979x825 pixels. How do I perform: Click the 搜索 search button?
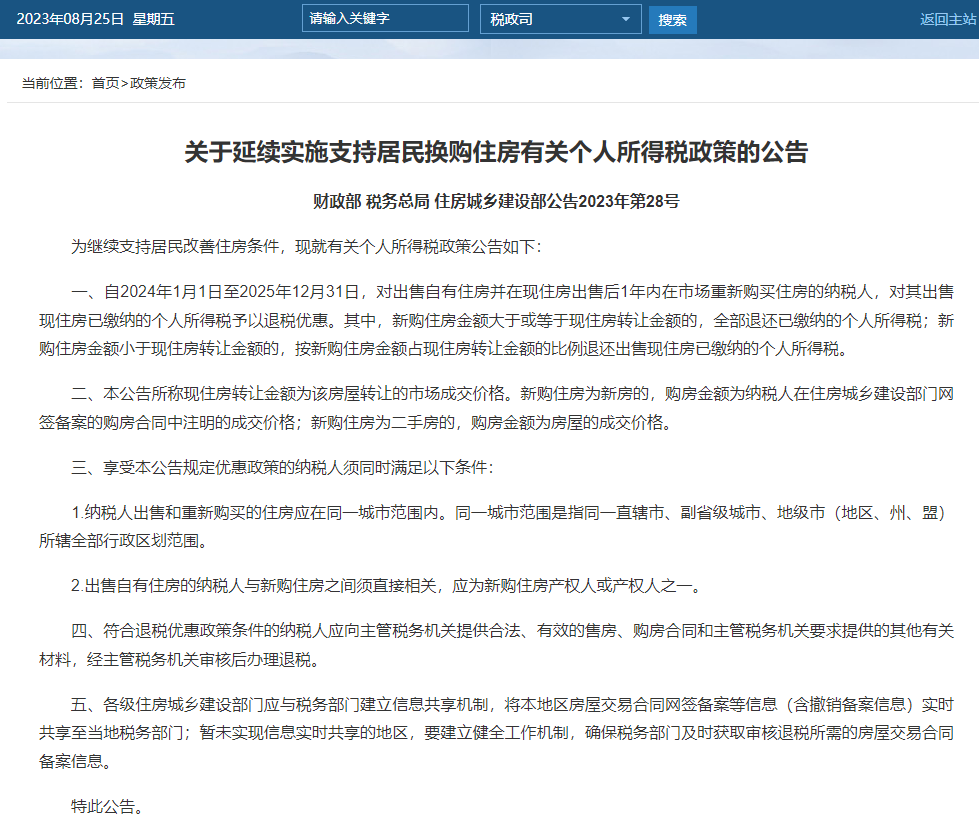[672, 20]
